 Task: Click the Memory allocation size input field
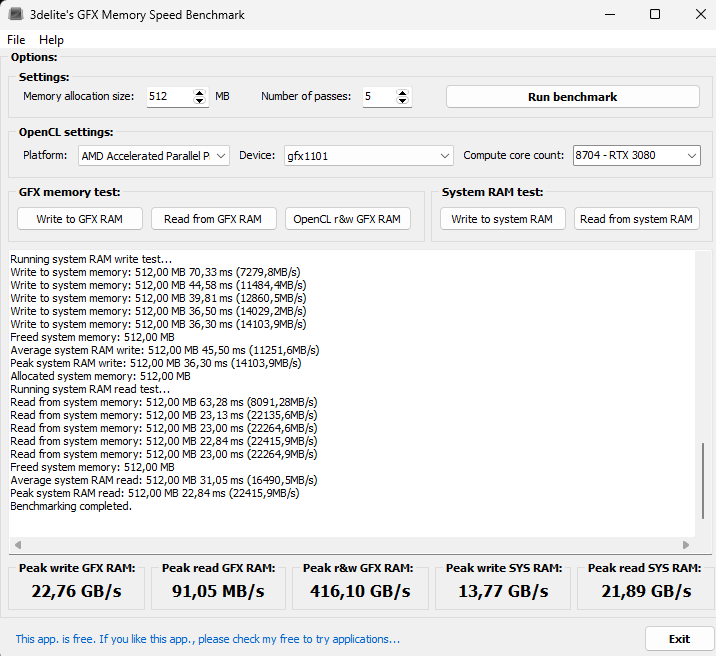(169, 97)
